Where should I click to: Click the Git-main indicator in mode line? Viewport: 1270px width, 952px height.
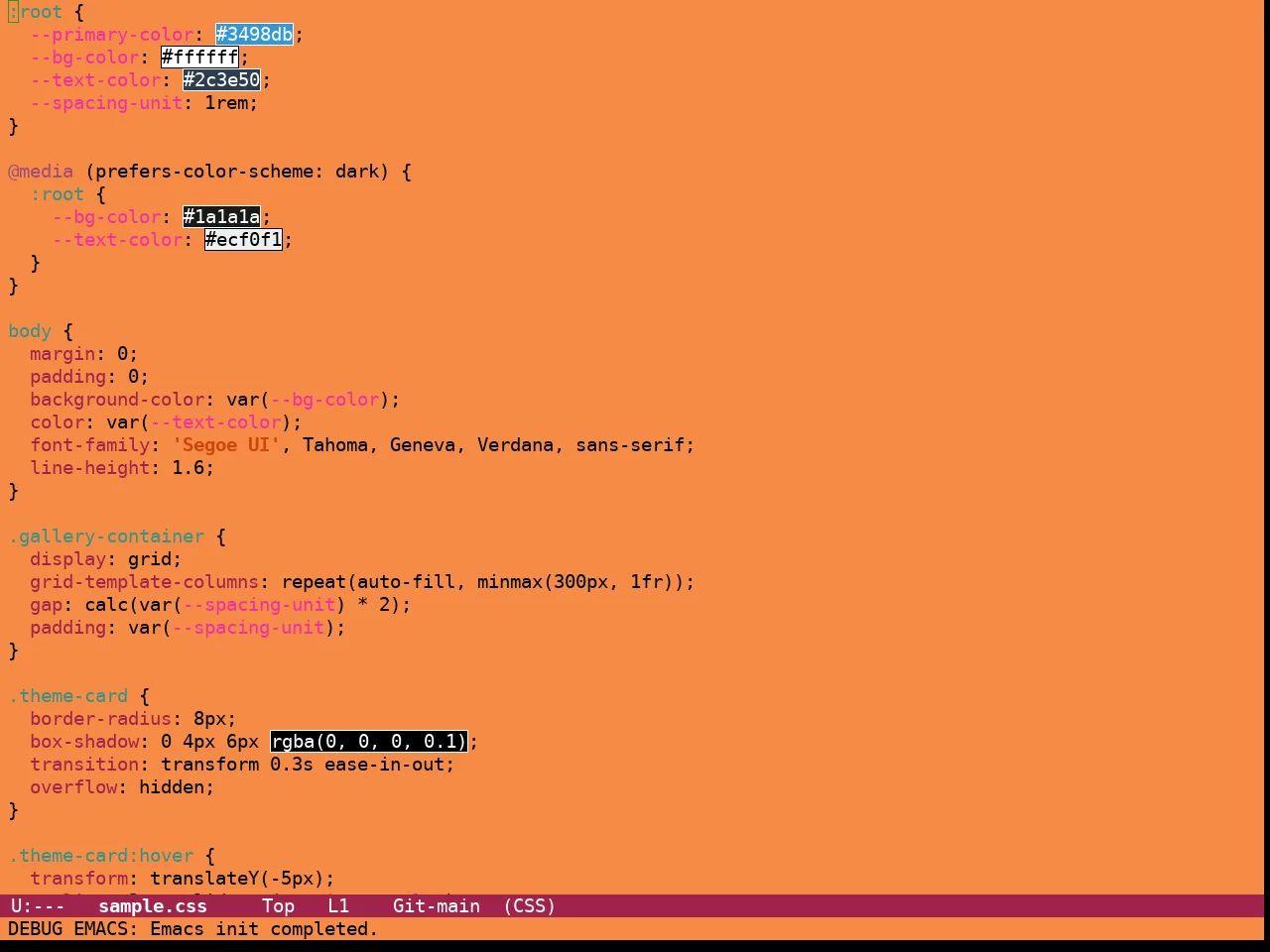tap(437, 906)
